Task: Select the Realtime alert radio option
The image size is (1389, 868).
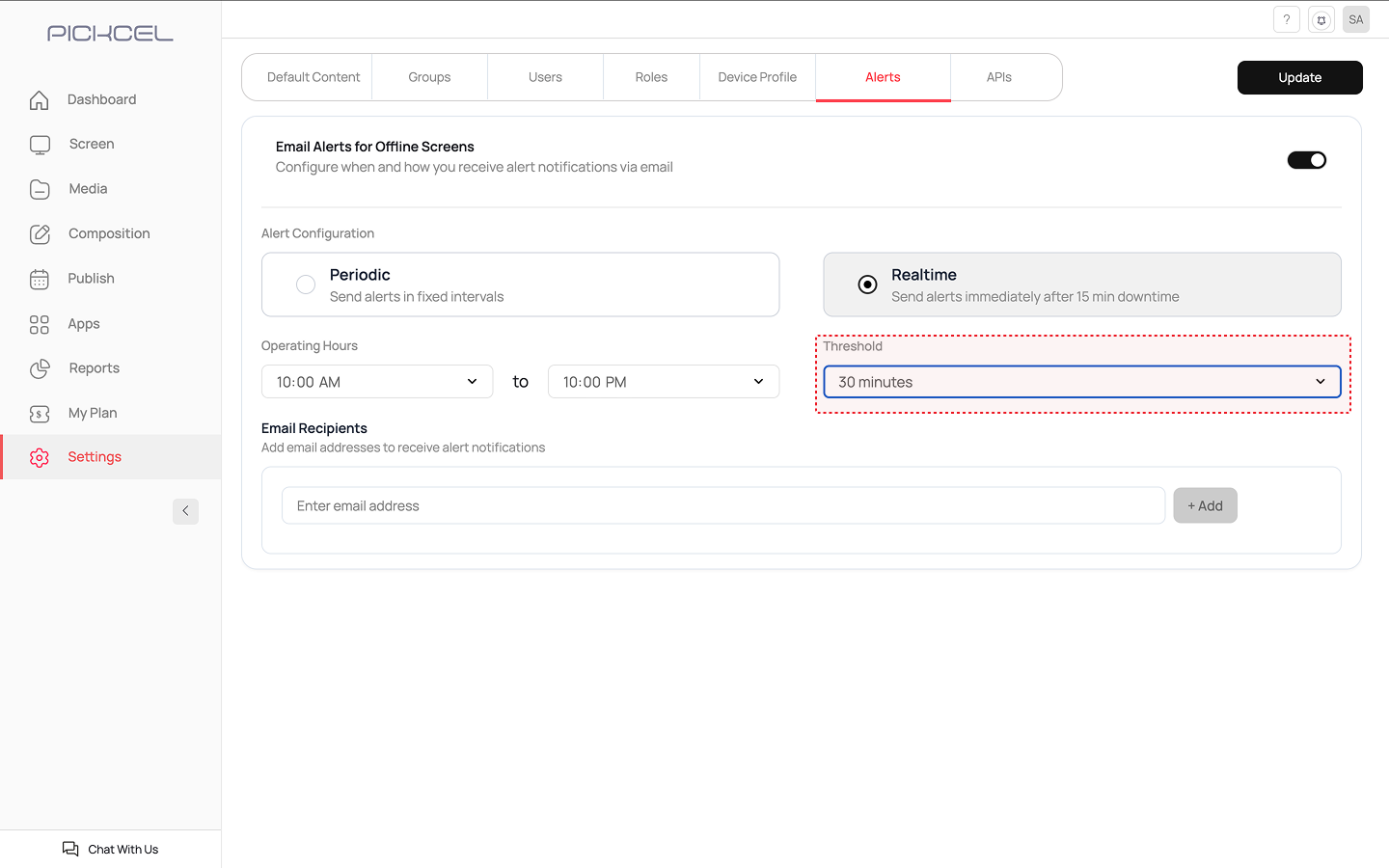Action: click(x=867, y=285)
